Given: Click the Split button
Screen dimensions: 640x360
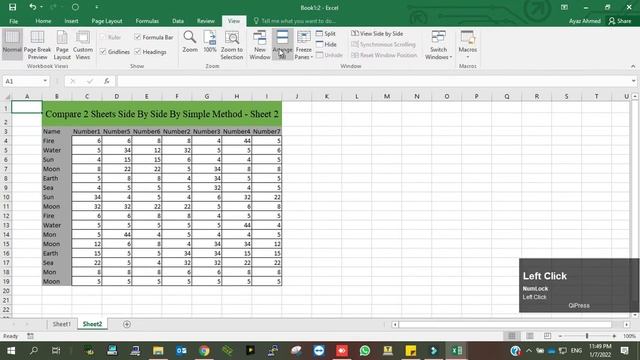Looking at the screenshot, I should pos(326,33).
